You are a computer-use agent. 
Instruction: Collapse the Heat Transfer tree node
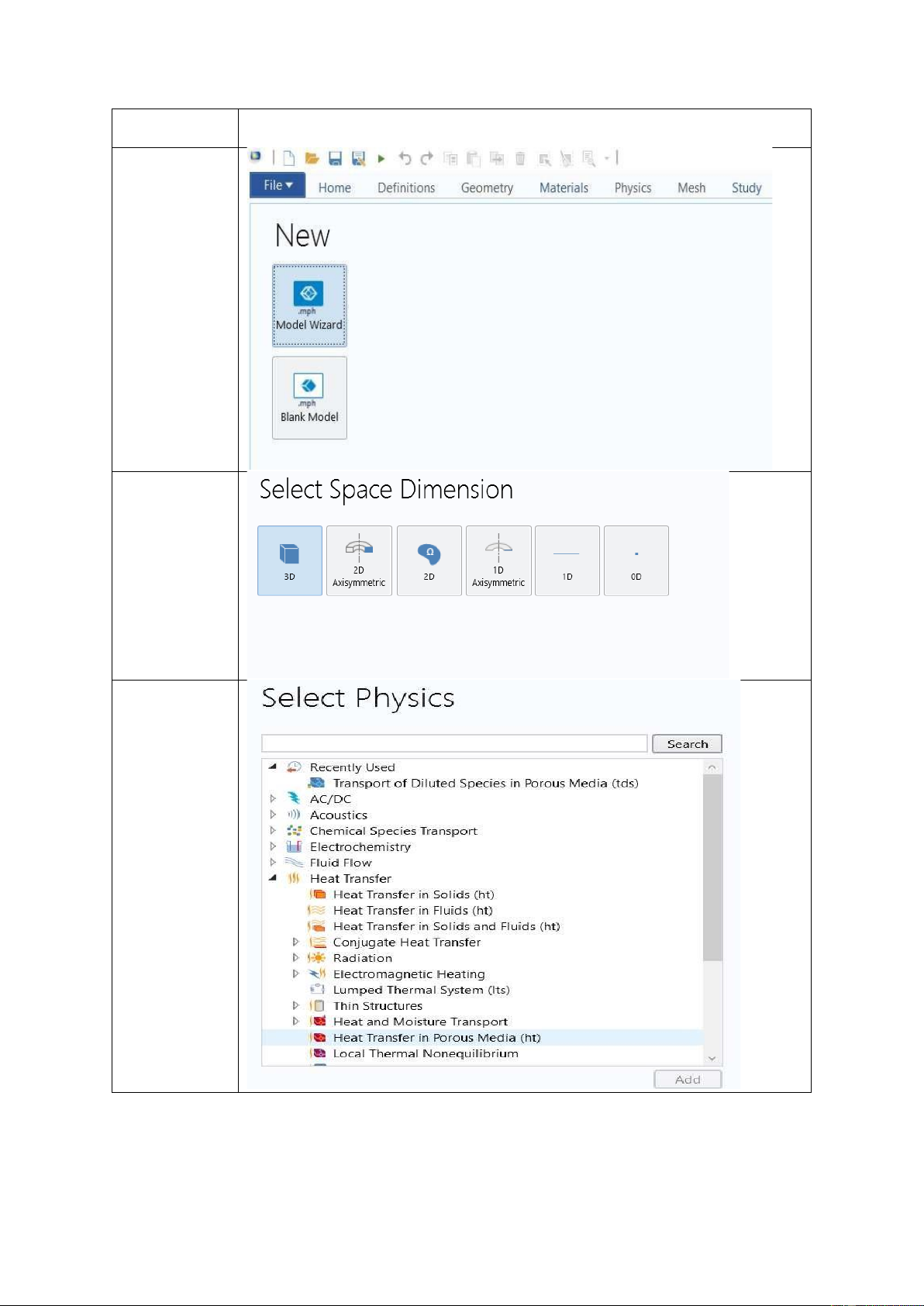point(273,878)
